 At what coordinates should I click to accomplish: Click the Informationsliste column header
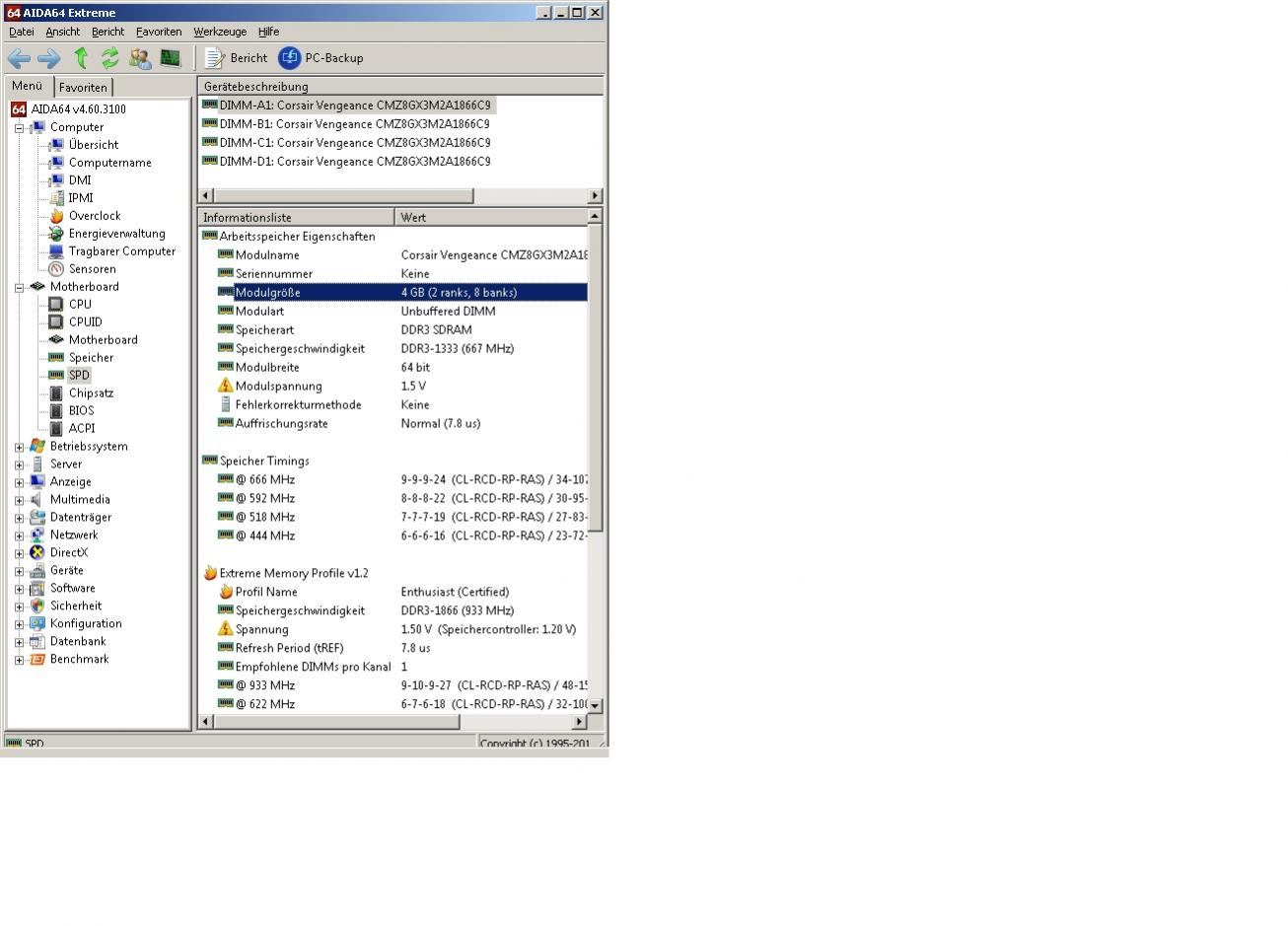(x=297, y=217)
